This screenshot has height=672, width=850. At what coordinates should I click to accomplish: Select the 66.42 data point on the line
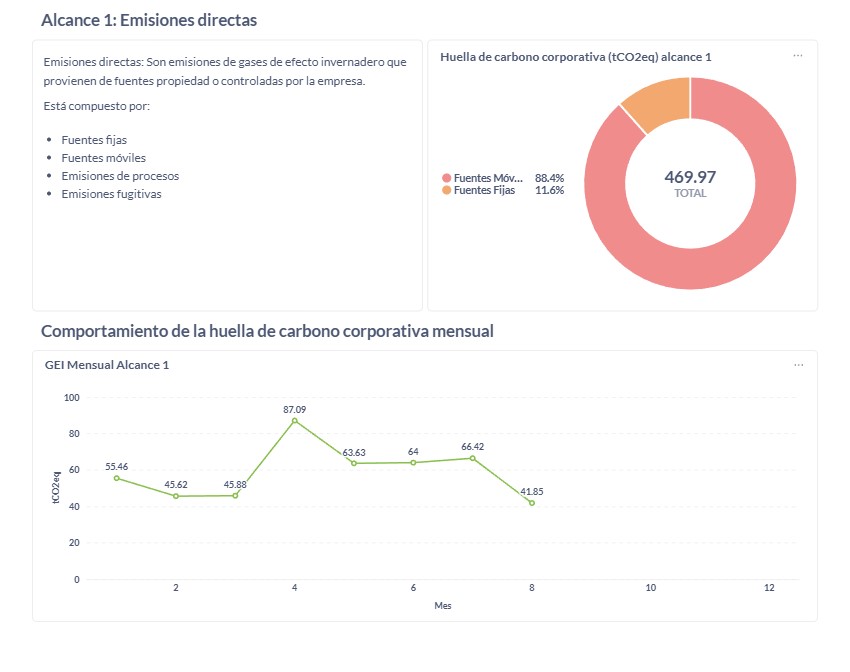[x=472, y=458]
